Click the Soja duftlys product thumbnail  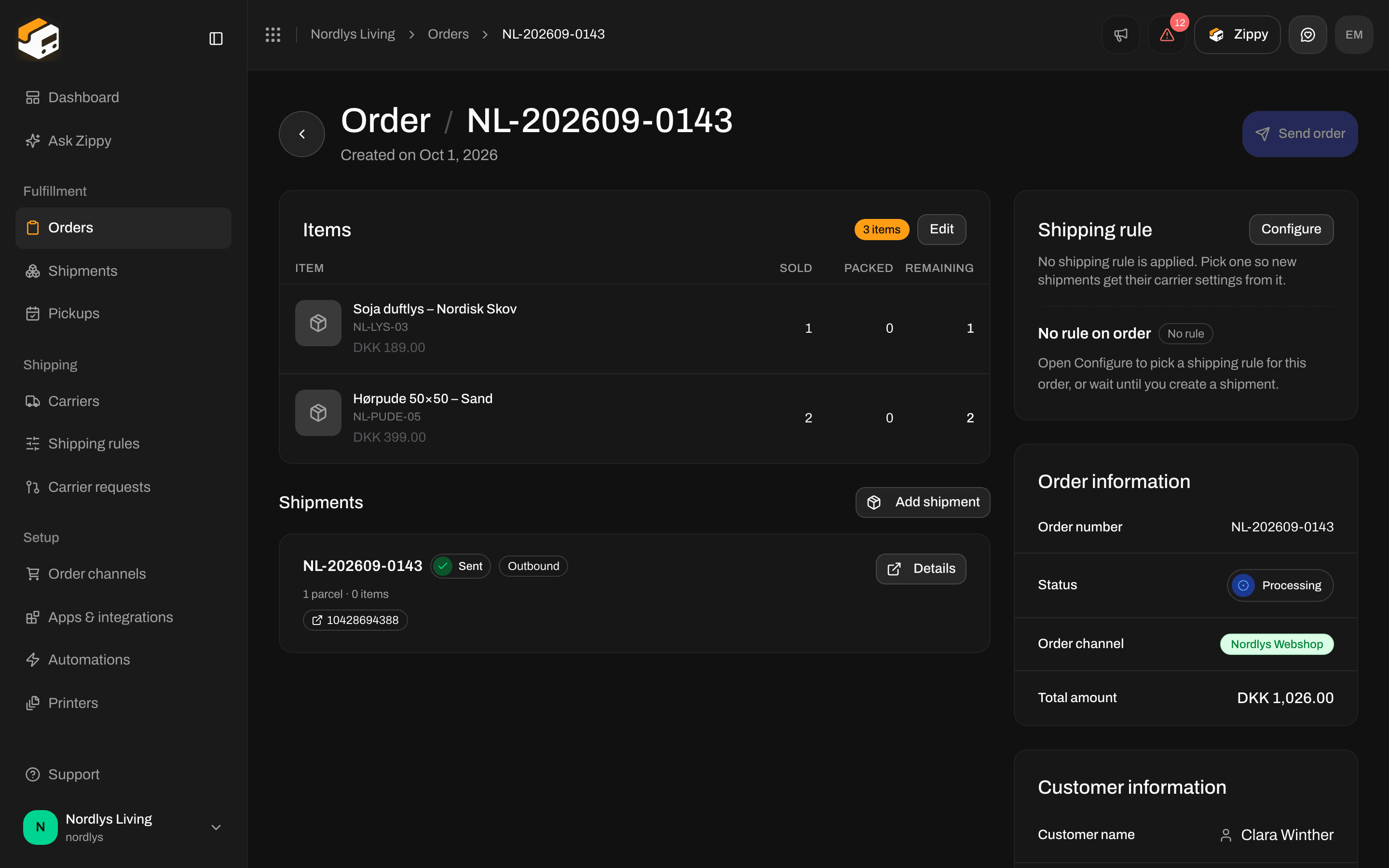point(318,323)
